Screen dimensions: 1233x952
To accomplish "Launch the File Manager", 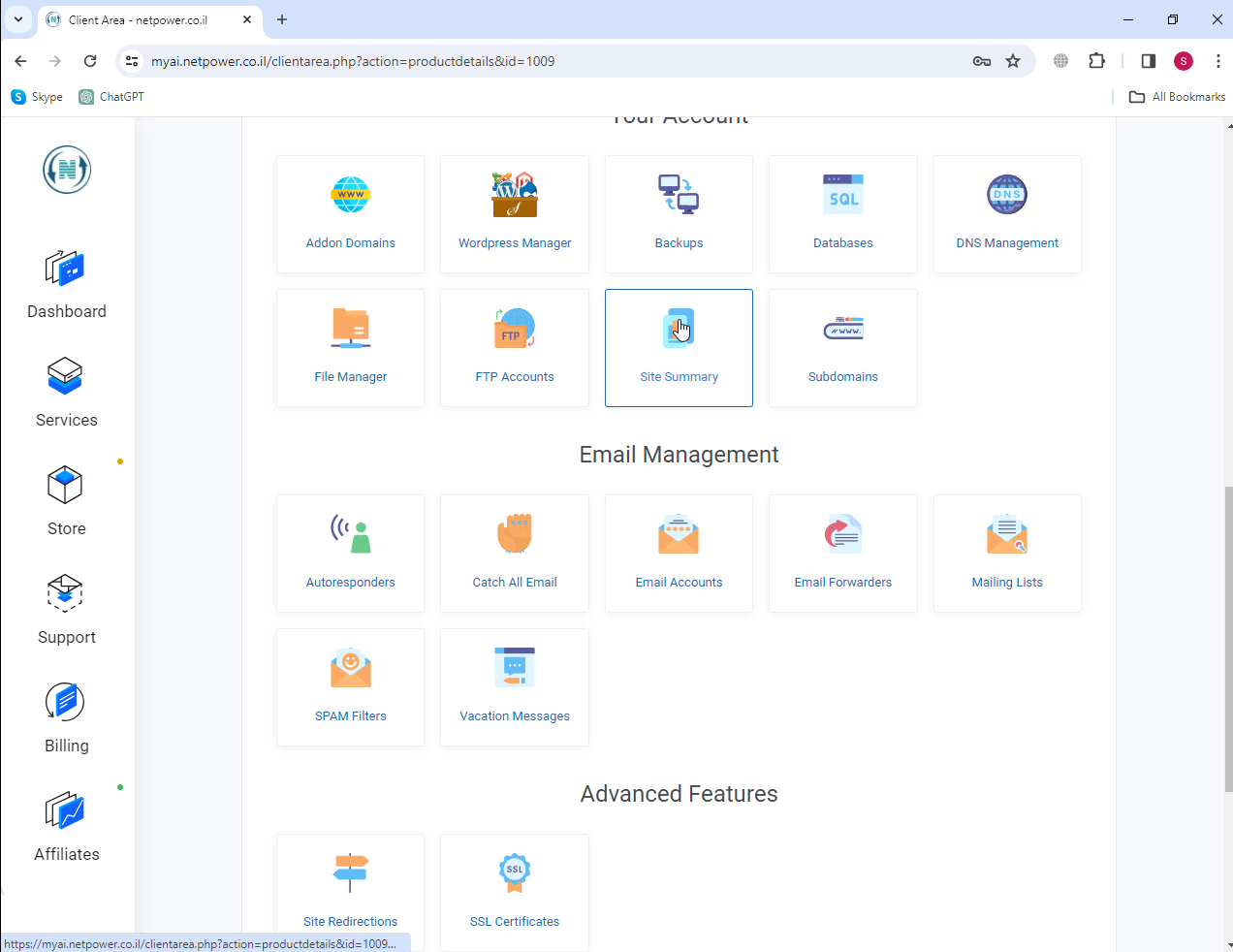I will point(350,348).
